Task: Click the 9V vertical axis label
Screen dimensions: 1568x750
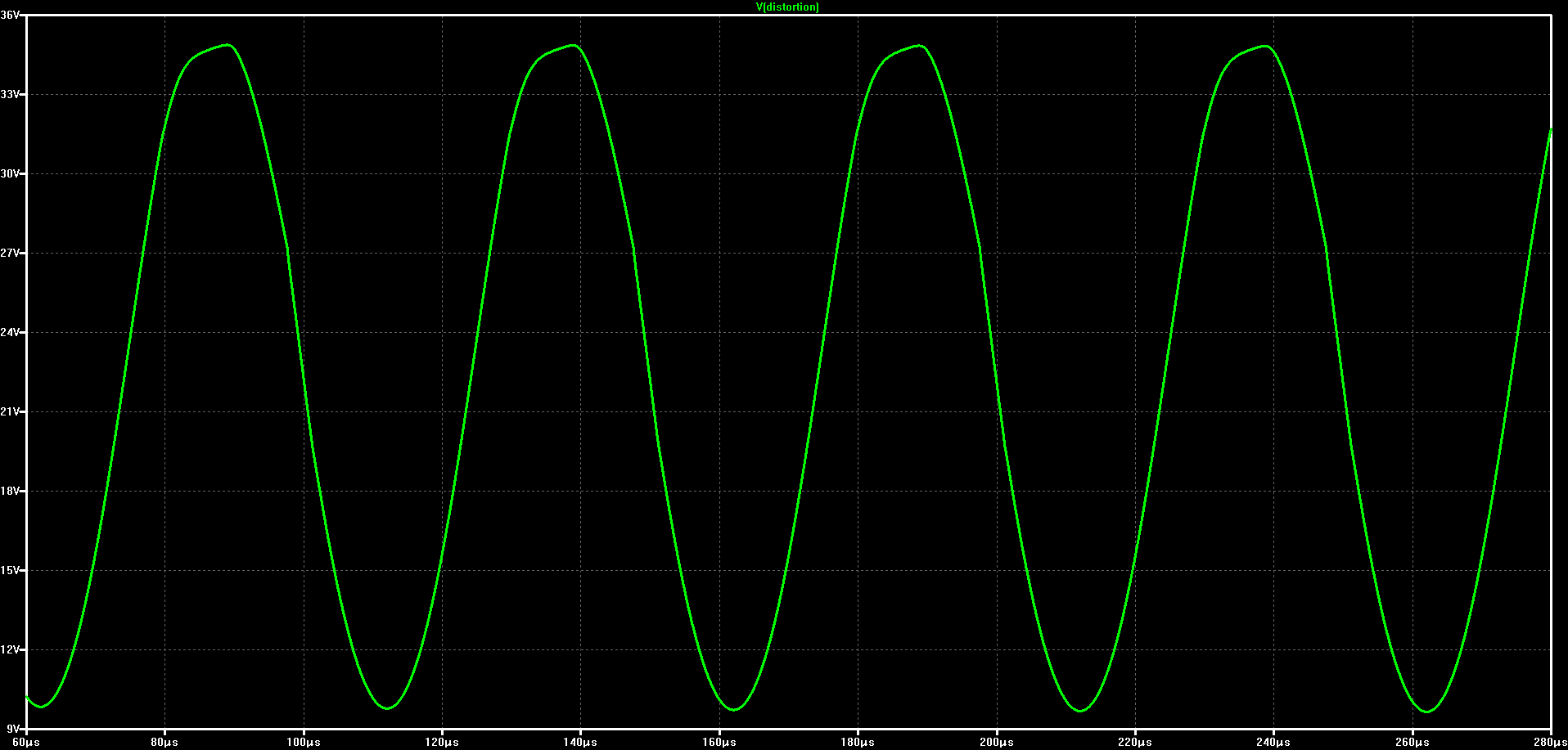Action: point(12,729)
